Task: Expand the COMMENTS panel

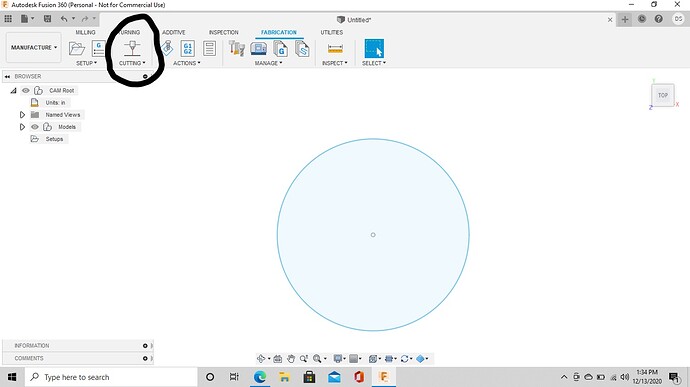Action: coord(145,358)
